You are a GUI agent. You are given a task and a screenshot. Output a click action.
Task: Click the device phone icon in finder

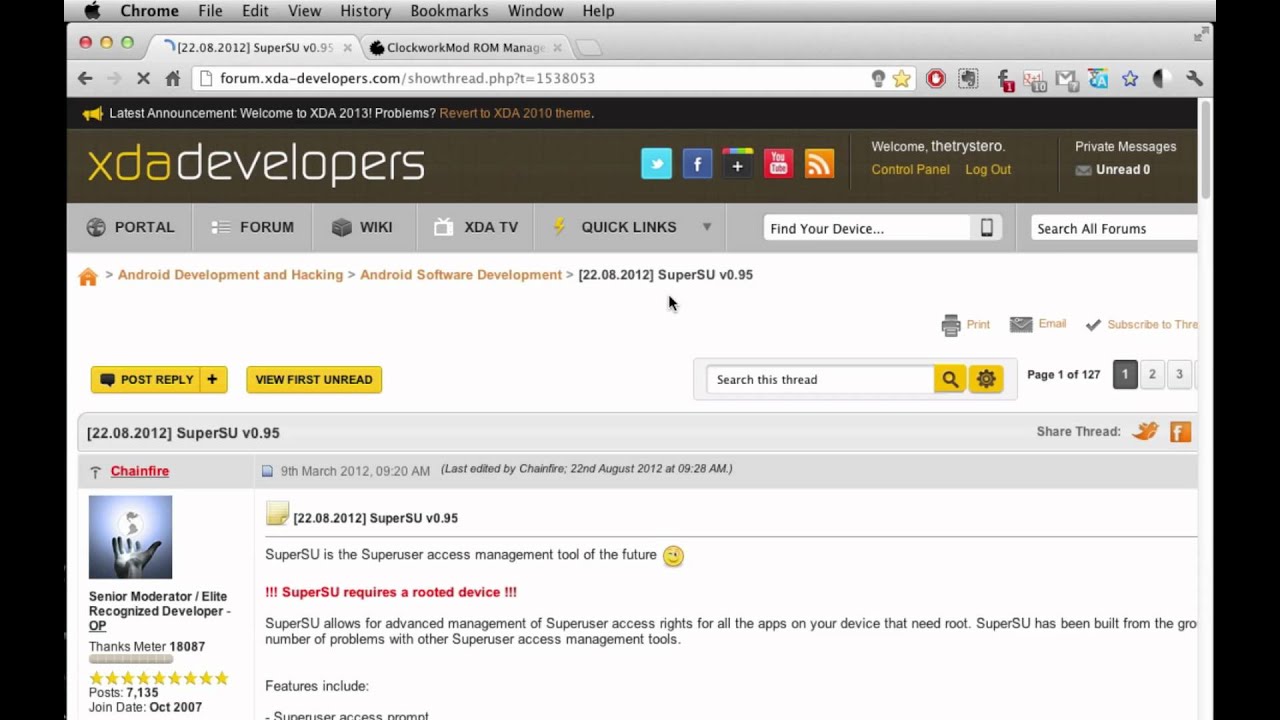click(986, 228)
